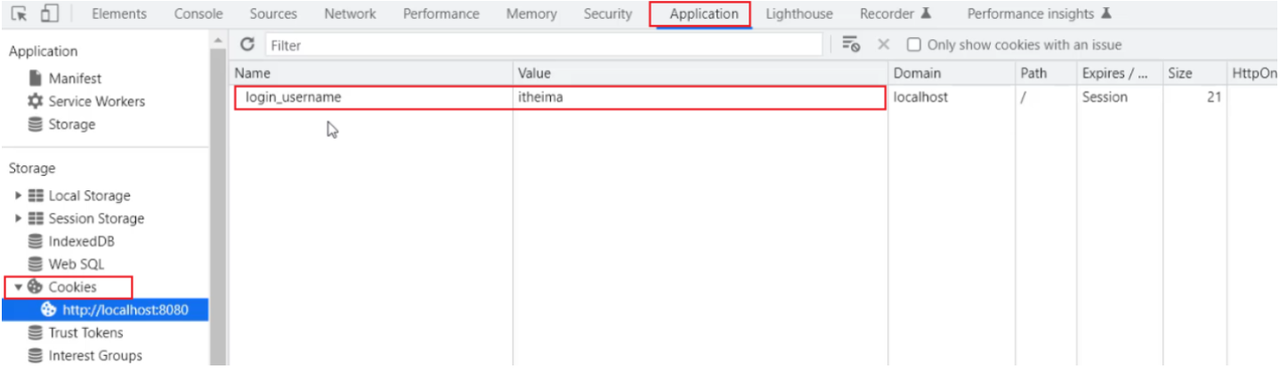Select the itheima cookie value cell
This screenshot has height=377, width=1280.
tap(700, 97)
